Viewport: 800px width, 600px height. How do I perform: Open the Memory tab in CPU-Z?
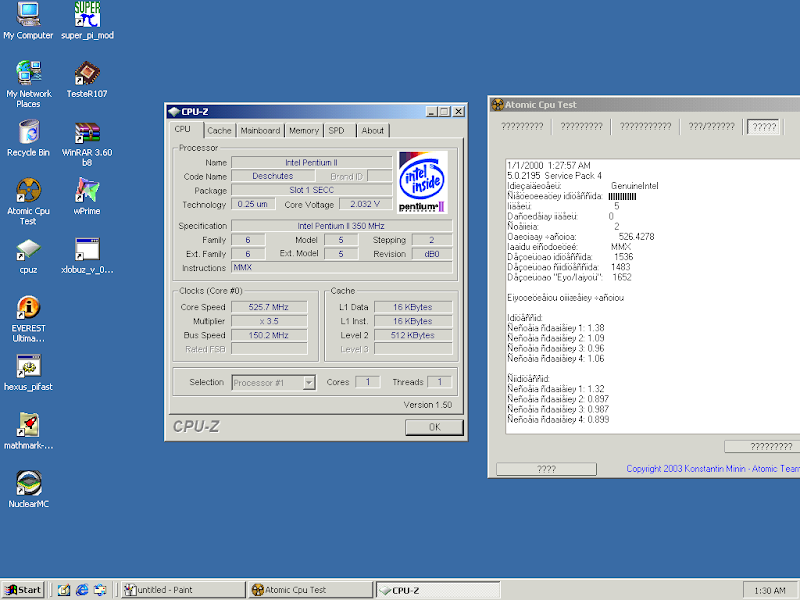pos(304,130)
